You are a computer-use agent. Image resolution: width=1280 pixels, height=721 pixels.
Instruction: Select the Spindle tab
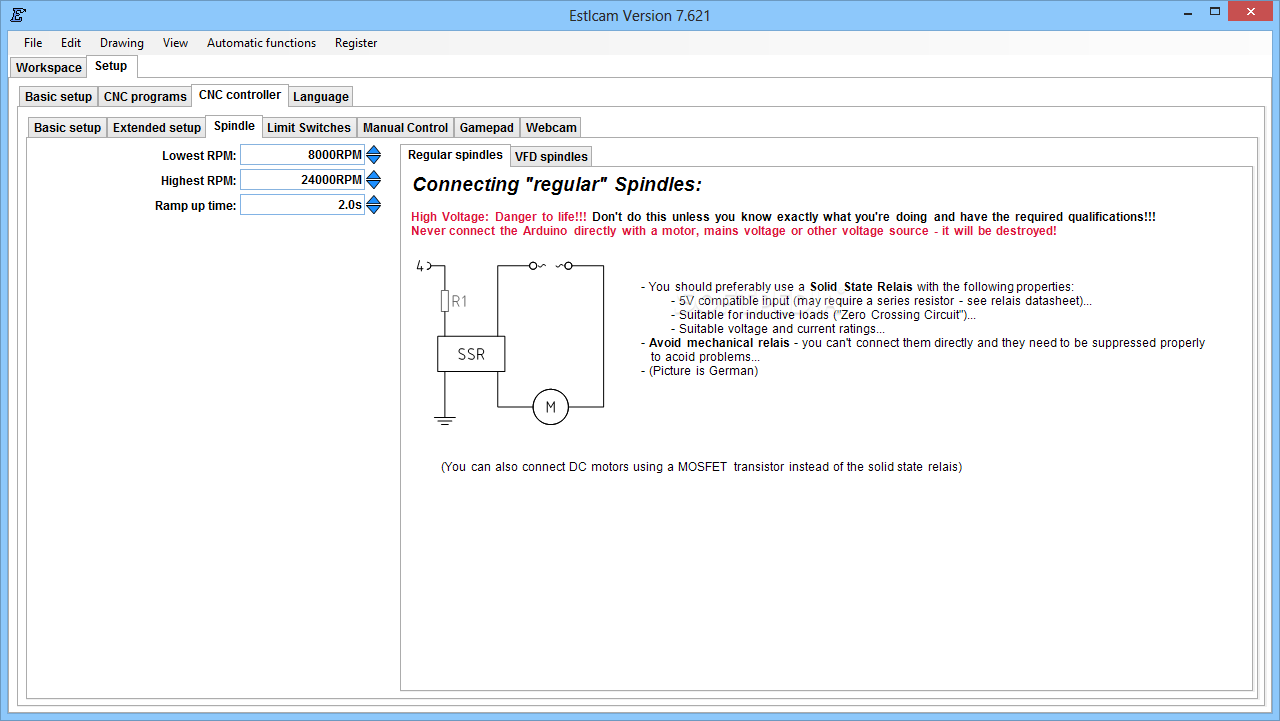[x=234, y=126]
